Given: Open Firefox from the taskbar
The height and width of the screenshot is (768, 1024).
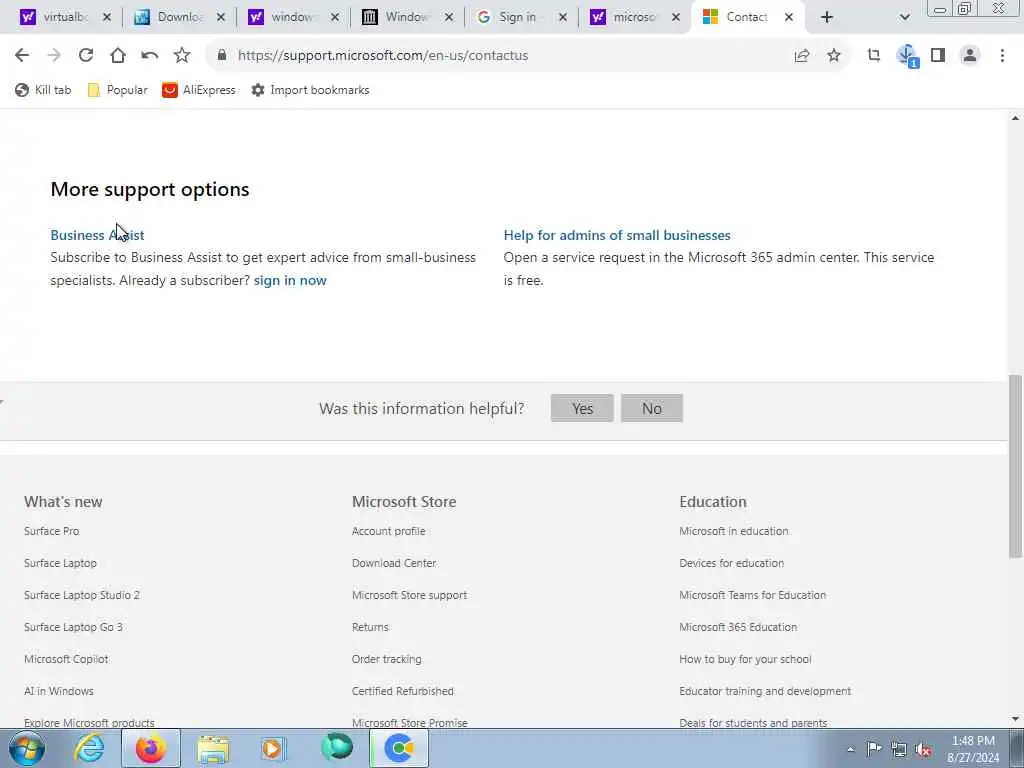Looking at the screenshot, I should (151, 748).
